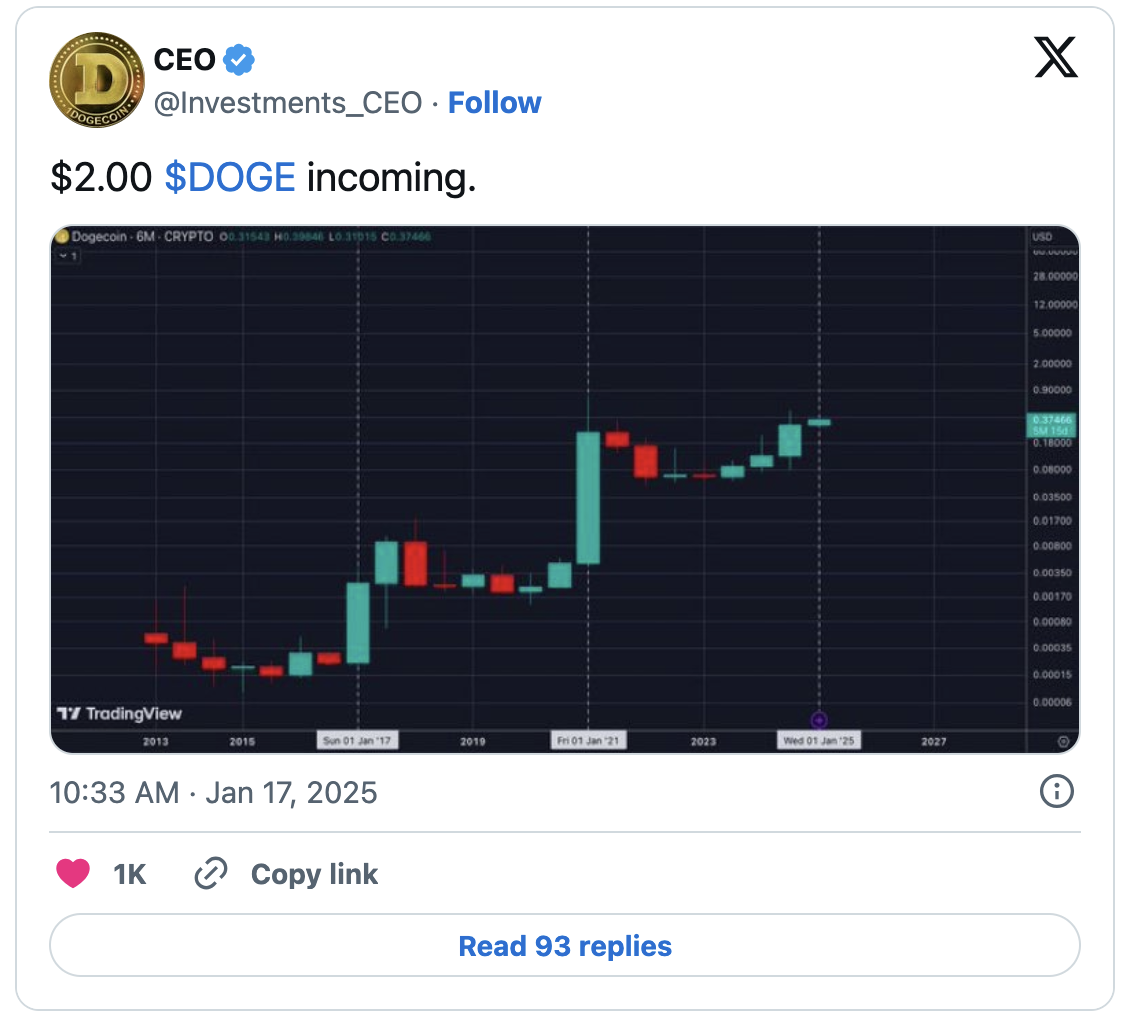The image size is (1122, 1014).
Task: Click the blue verified badge
Action: [238, 60]
